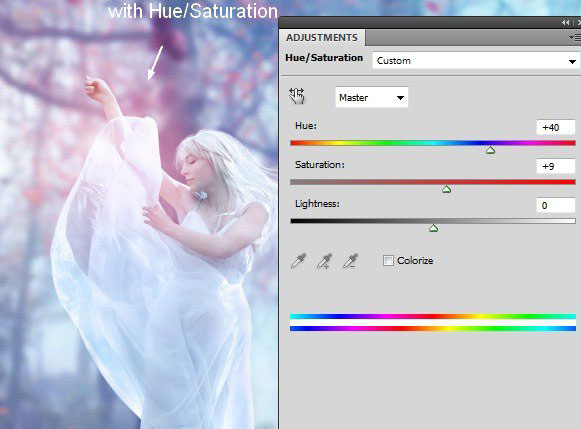Image resolution: width=581 pixels, height=429 pixels.
Task: Click the Hue value field showing +40
Action: [556, 127]
